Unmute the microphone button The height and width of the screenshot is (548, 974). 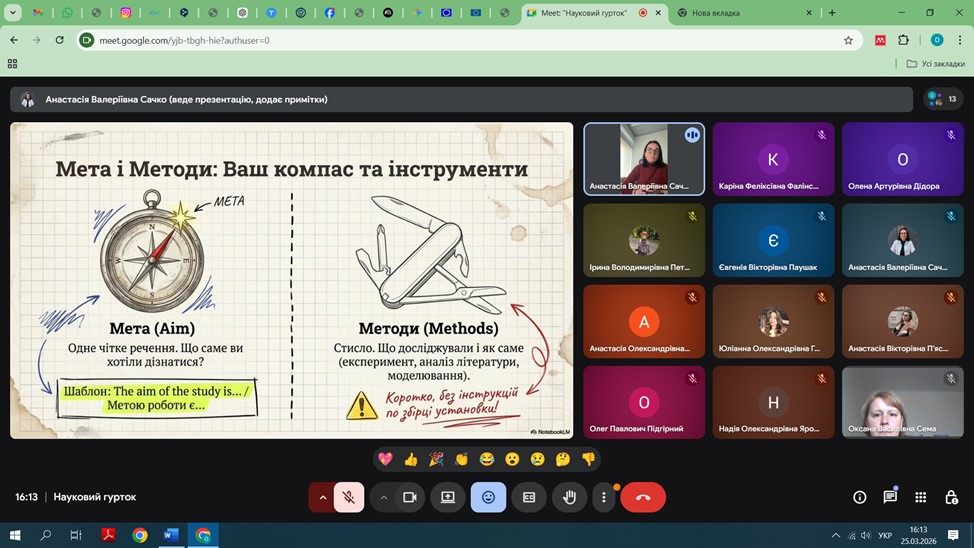[349, 497]
